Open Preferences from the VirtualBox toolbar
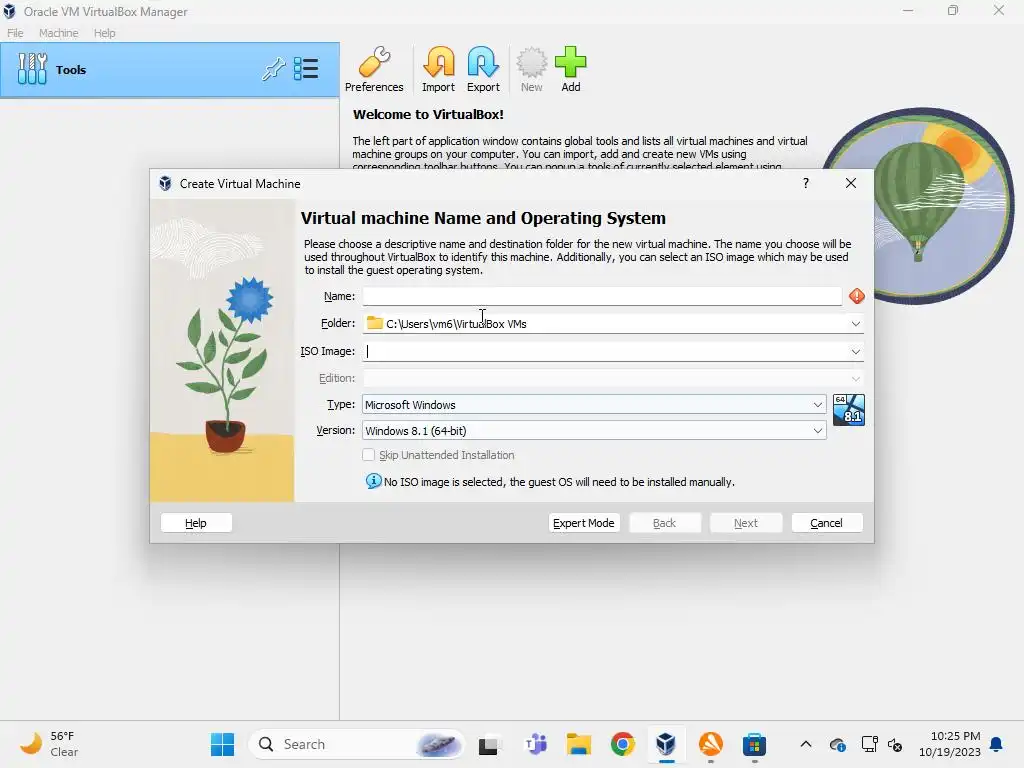Image resolution: width=1024 pixels, height=768 pixels. pyautogui.click(x=374, y=70)
